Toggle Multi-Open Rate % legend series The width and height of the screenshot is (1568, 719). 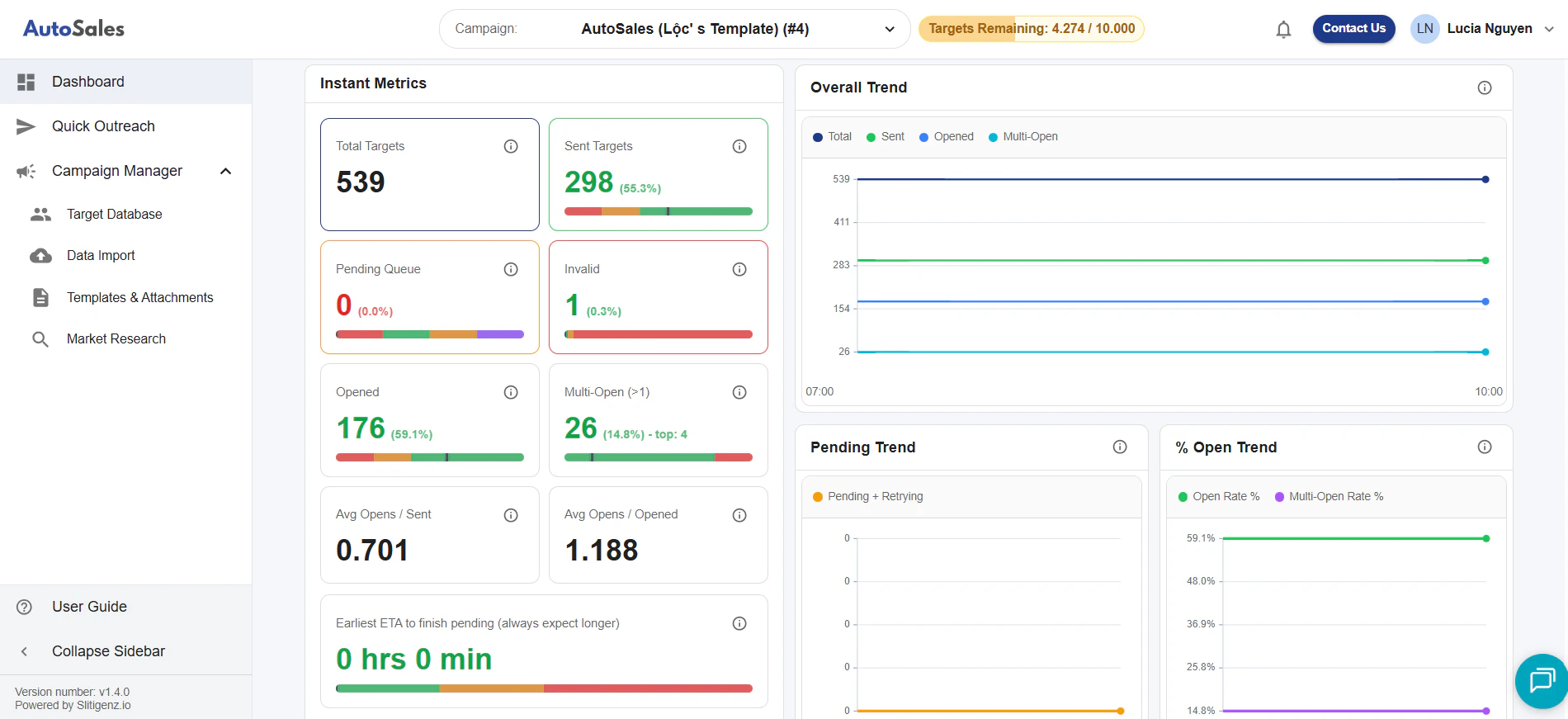click(x=1329, y=496)
